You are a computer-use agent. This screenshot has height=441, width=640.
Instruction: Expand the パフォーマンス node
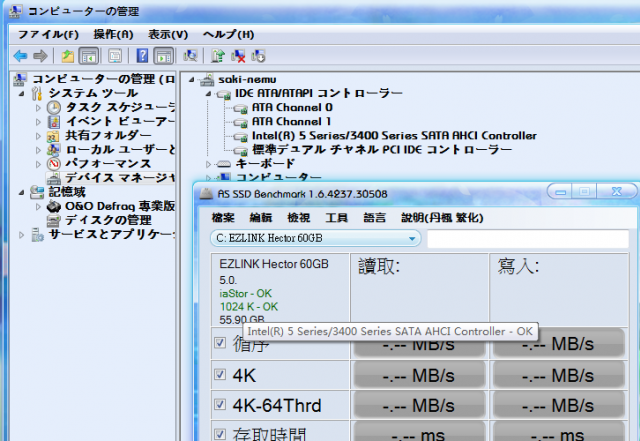point(38,164)
